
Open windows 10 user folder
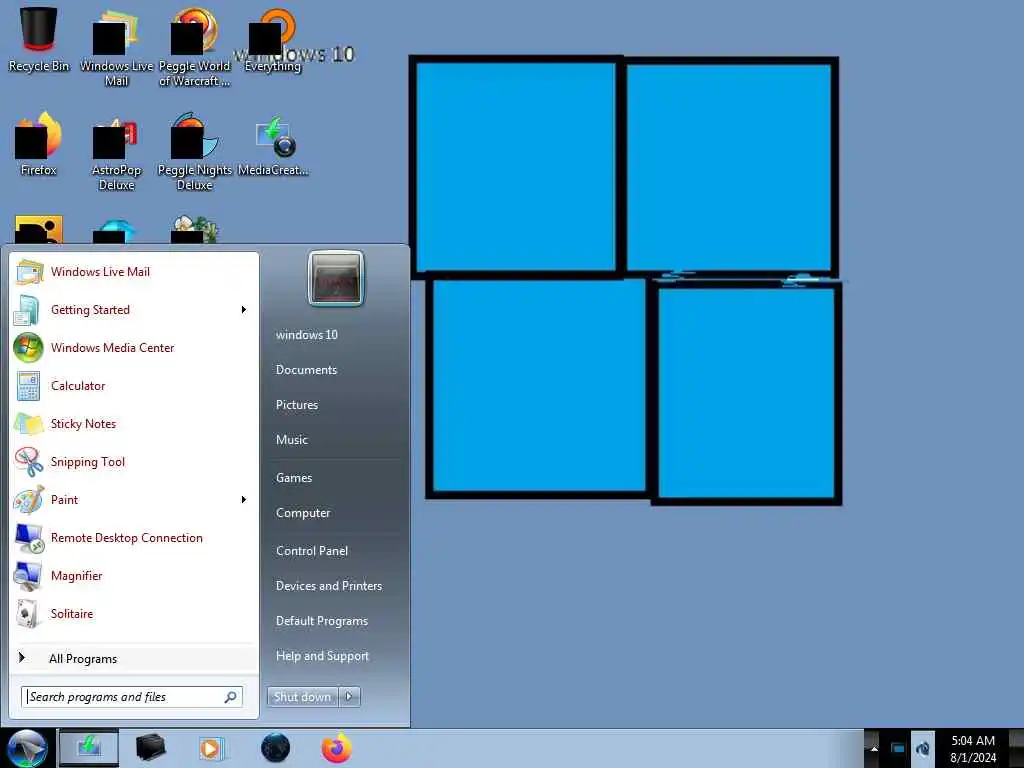(306, 334)
